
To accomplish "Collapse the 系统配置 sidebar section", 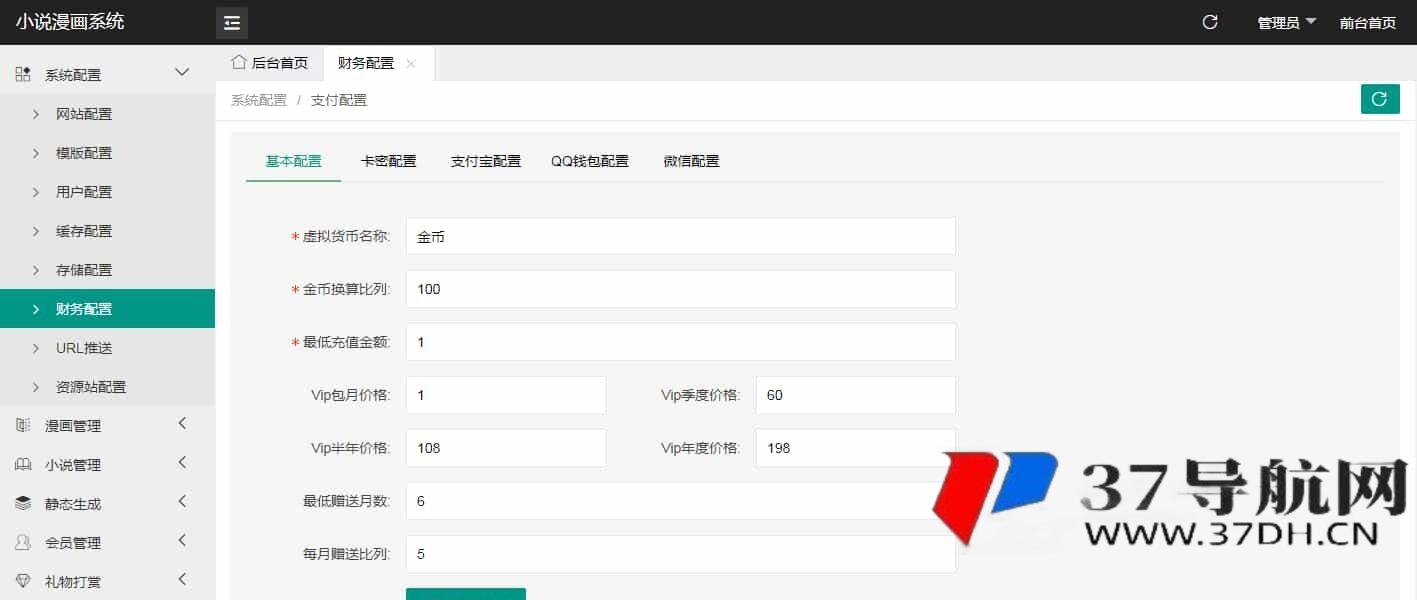I will [x=100, y=73].
